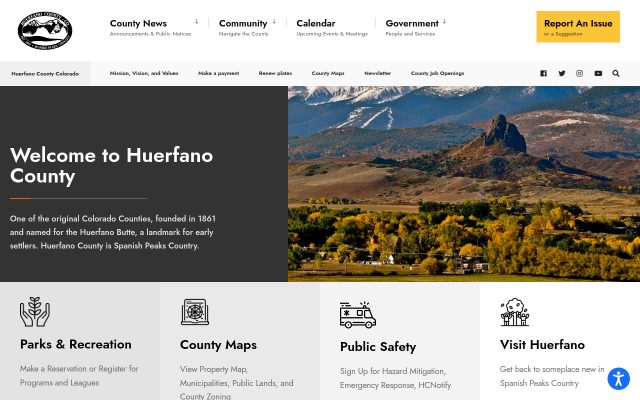The height and width of the screenshot is (400, 640).
Task: Open the Calendar menu item
Action: (316, 23)
